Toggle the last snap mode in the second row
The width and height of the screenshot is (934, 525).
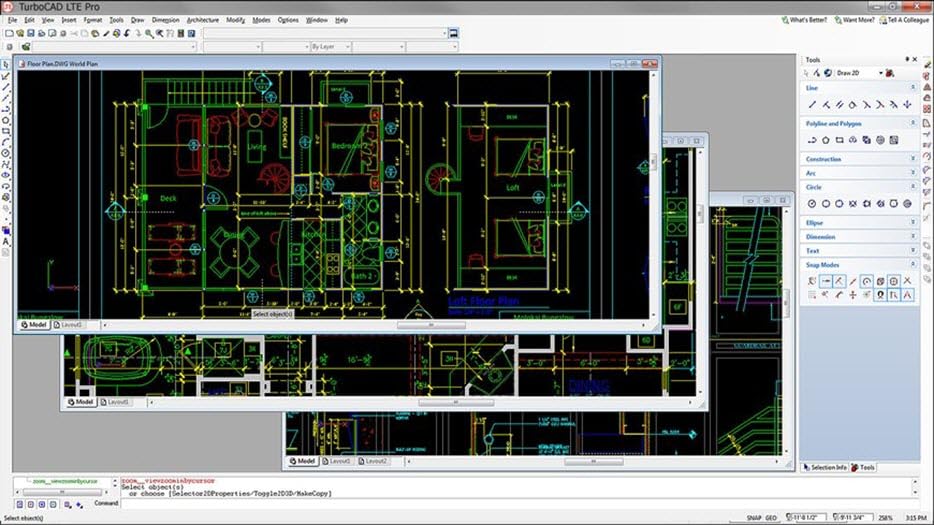[x=907, y=295]
